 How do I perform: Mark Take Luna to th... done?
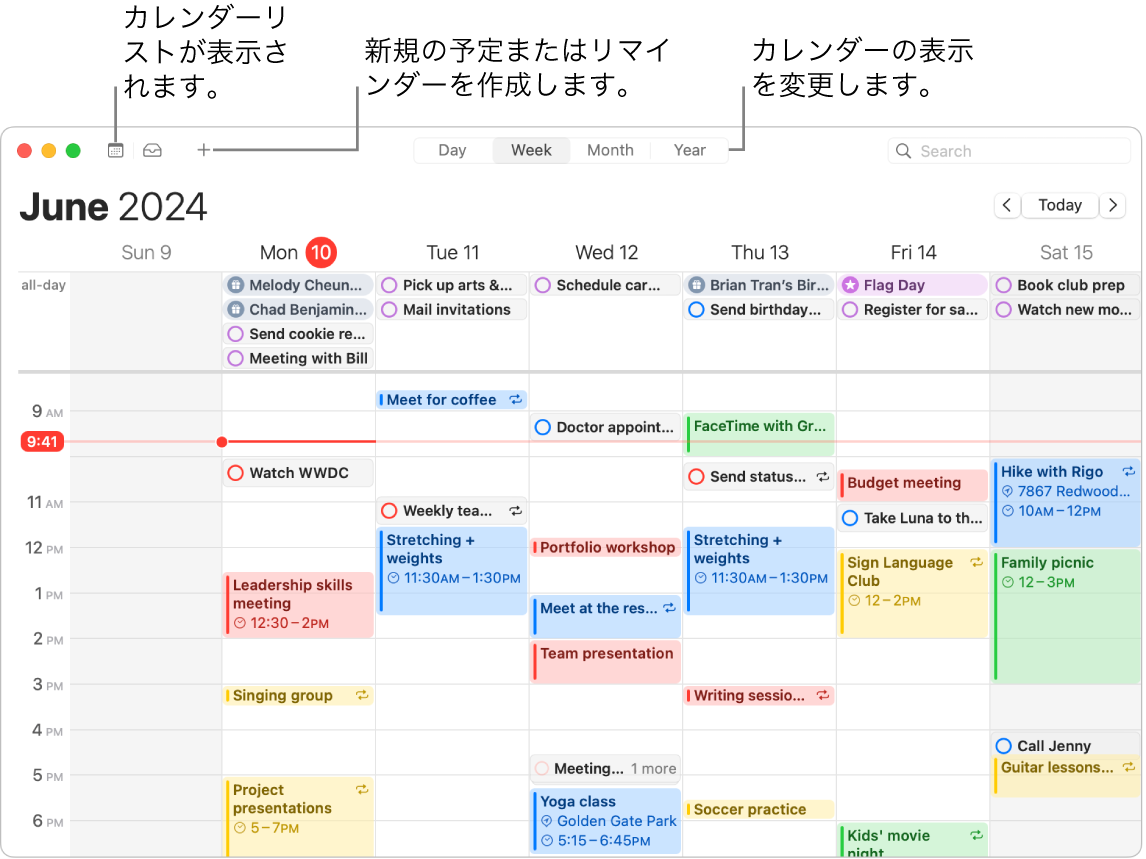[850, 518]
